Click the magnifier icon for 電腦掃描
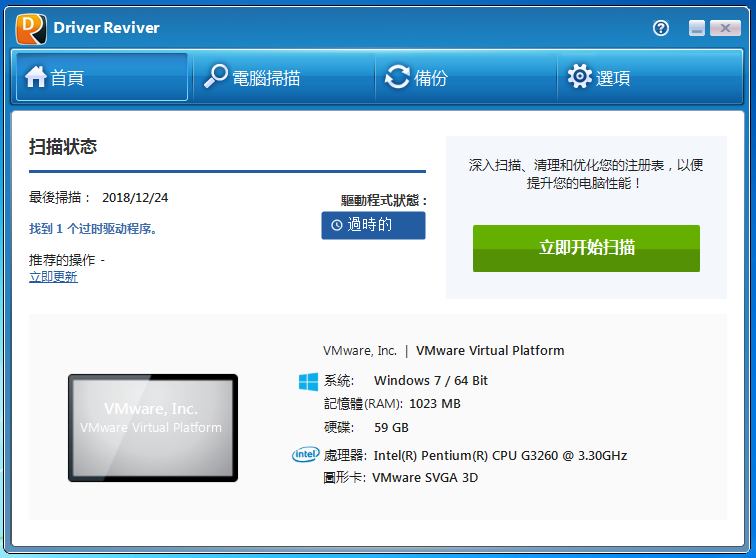This screenshot has width=756, height=558. tap(216, 76)
